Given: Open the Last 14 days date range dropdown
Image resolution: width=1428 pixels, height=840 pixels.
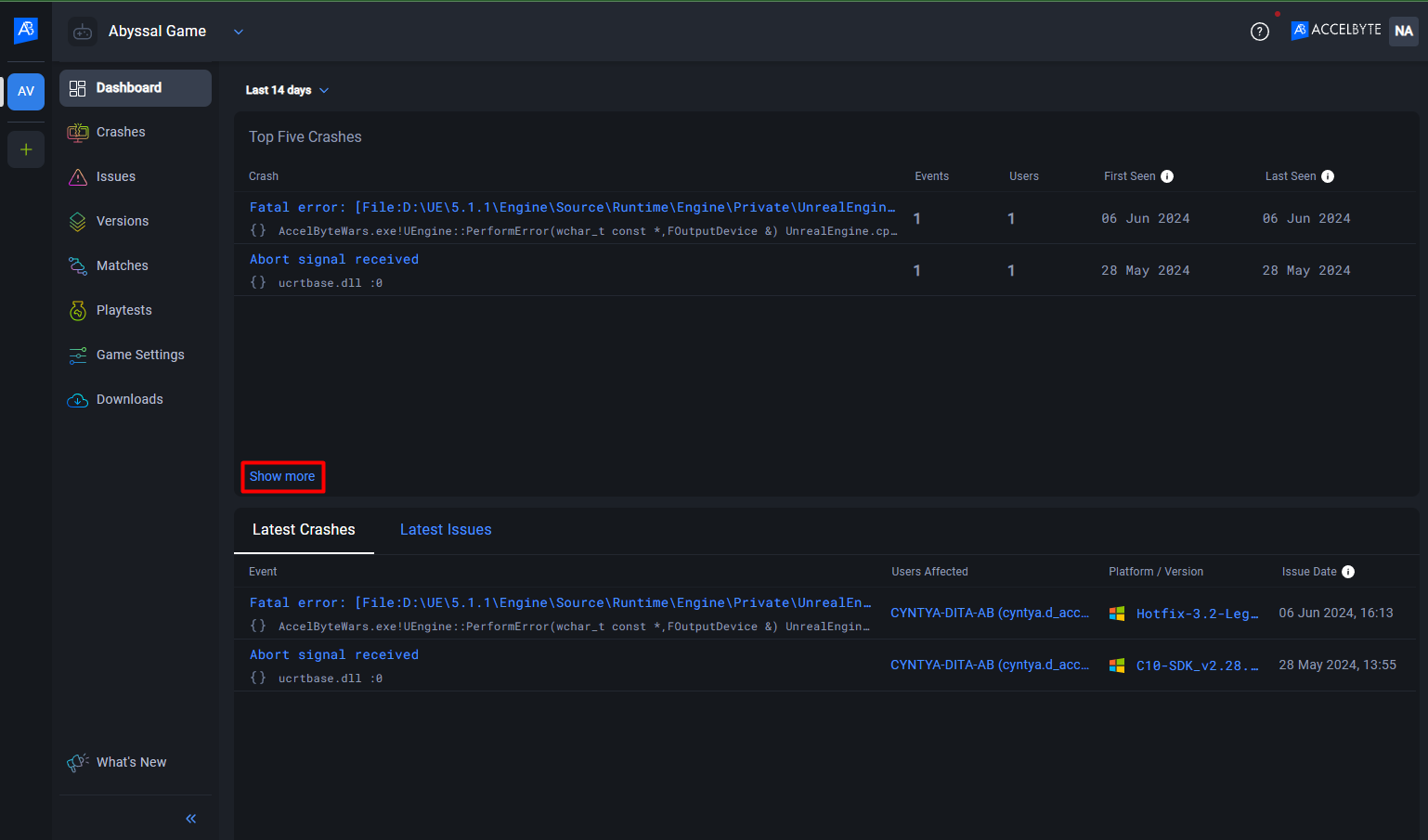Looking at the screenshot, I should [x=287, y=90].
